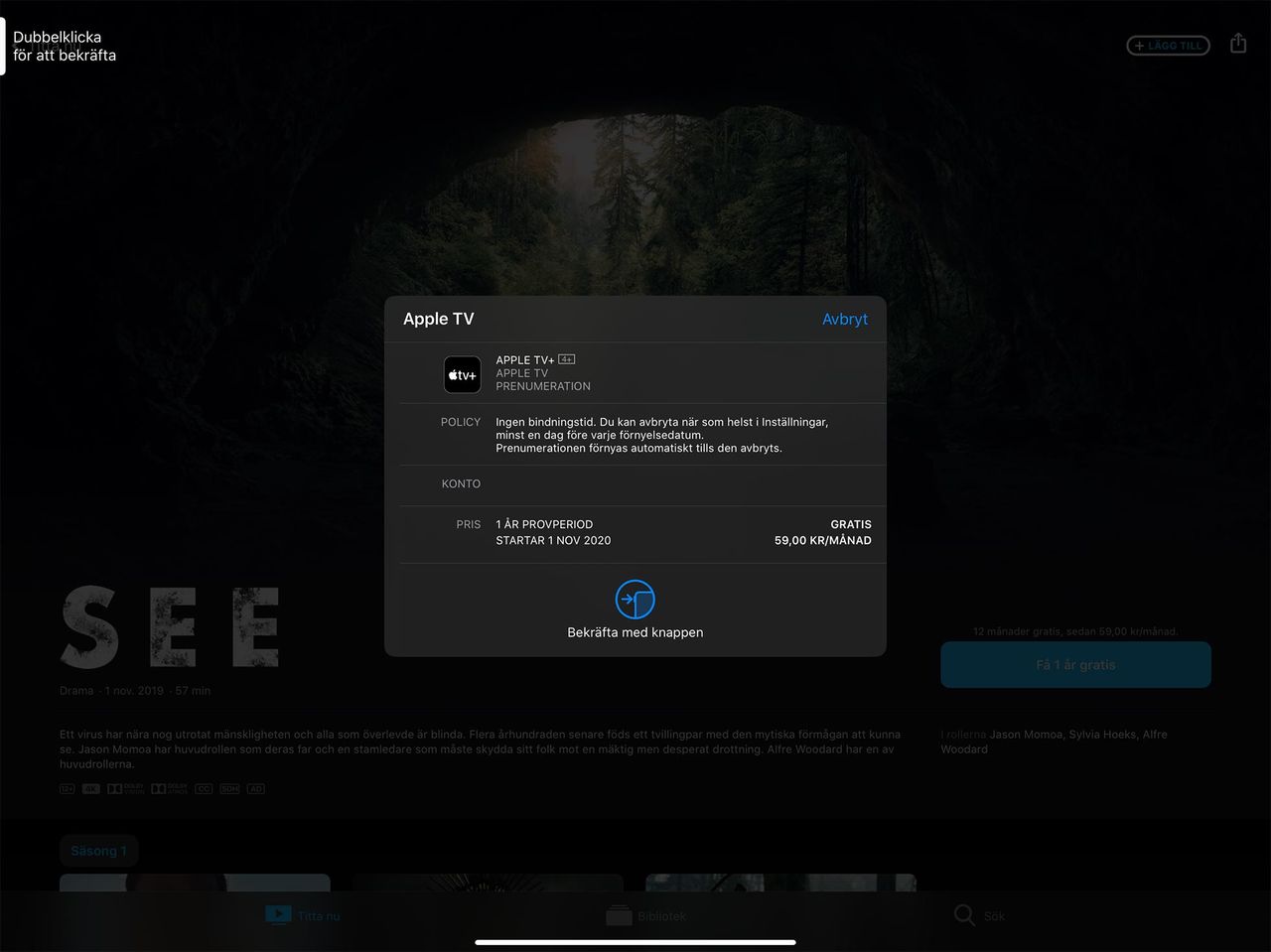This screenshot has height=952, width=1271.
Task: Click the side button confirm icon
Action: (635, 600)
